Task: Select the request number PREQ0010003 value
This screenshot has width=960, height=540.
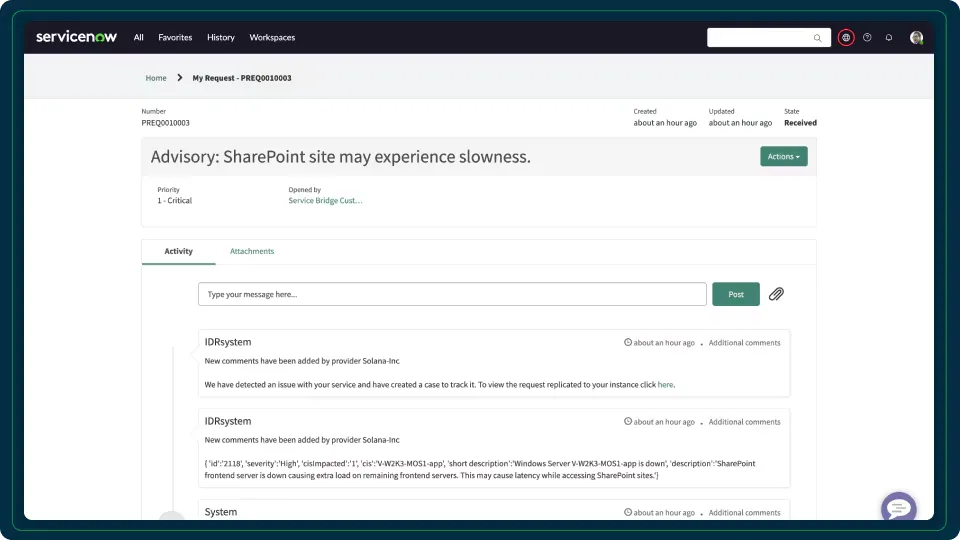Action: click(x=165, y=122)
